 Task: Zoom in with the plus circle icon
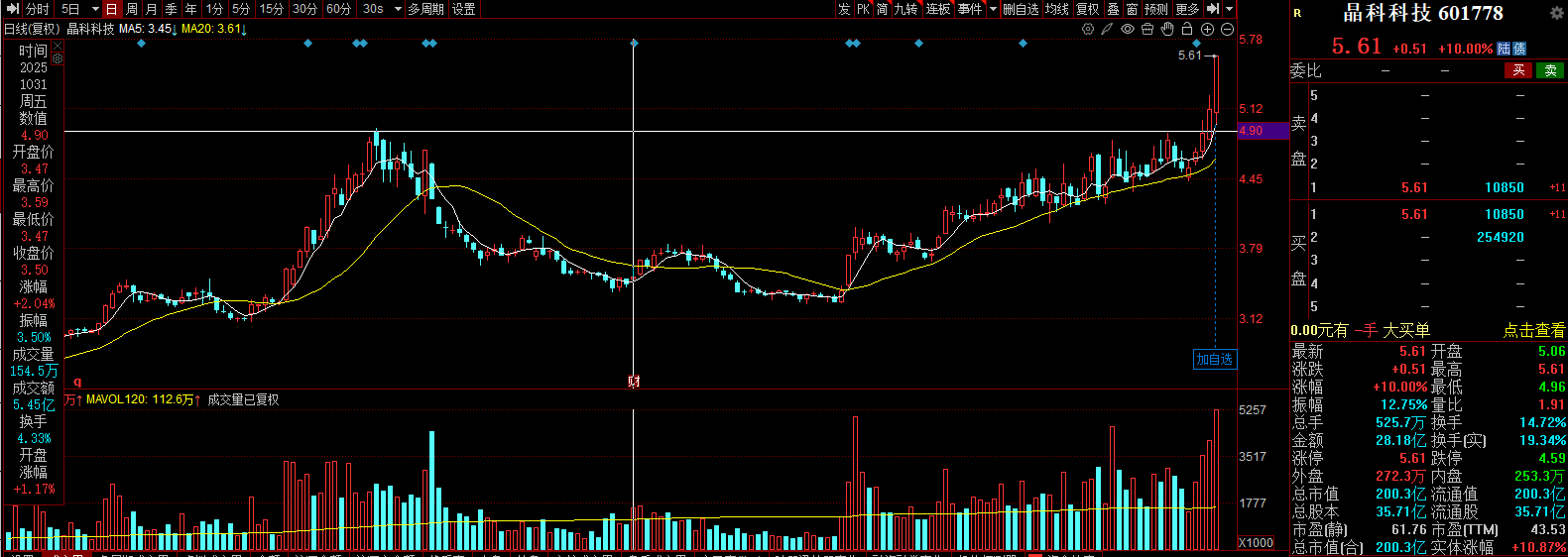coord(1207,29)
